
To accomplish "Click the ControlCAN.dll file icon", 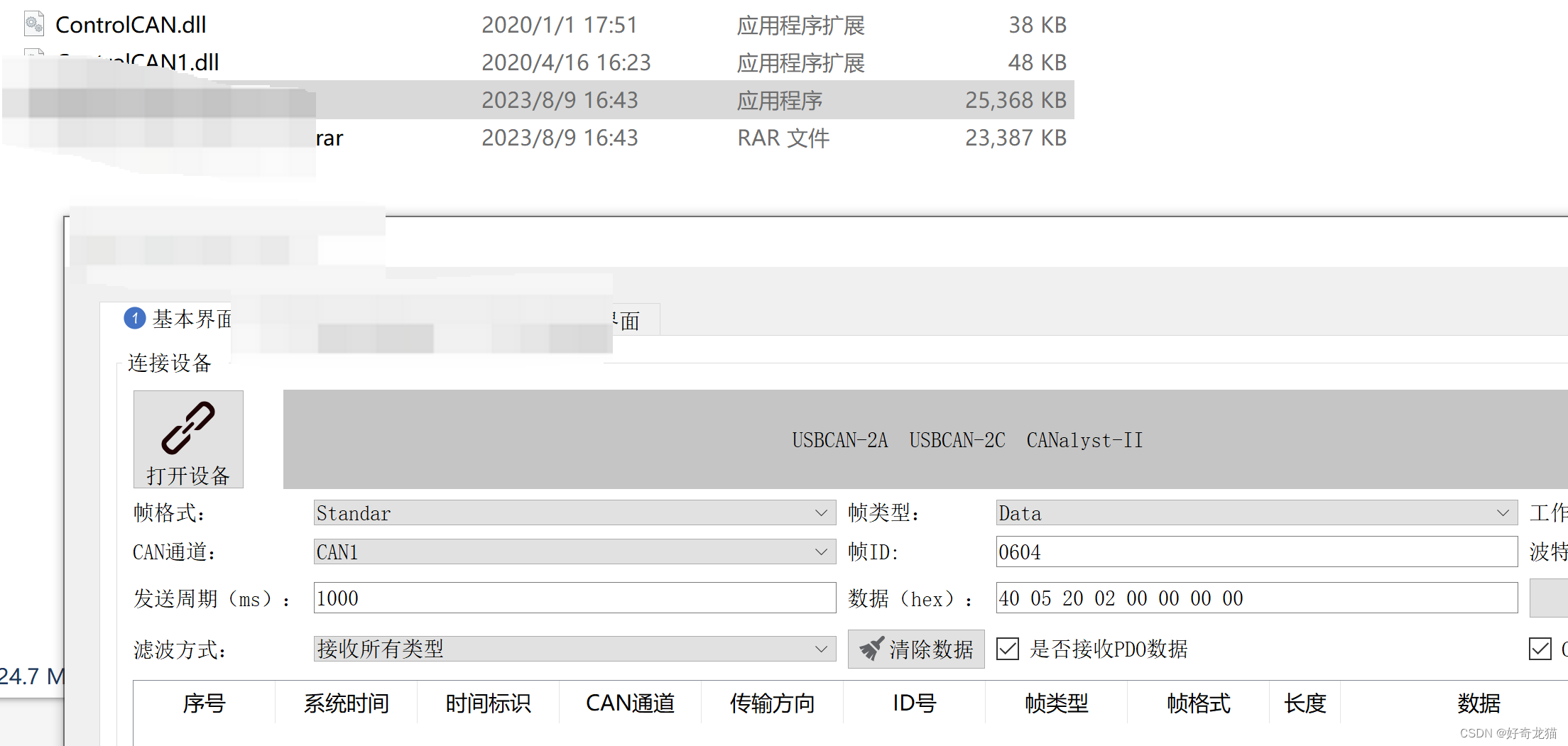I will (33, 24).
